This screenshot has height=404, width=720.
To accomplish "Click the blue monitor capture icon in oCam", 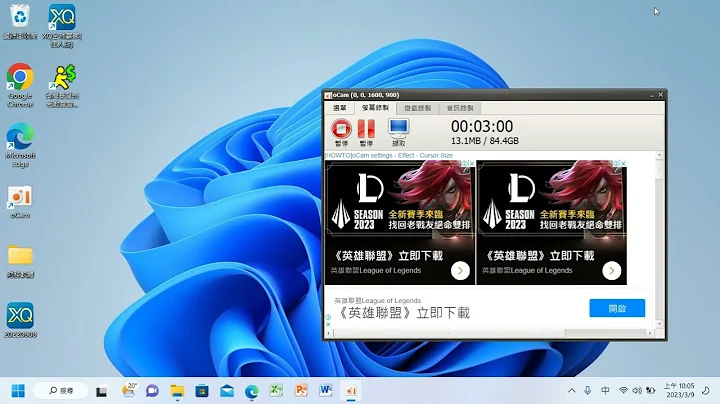I will click(x=399, y=129).
